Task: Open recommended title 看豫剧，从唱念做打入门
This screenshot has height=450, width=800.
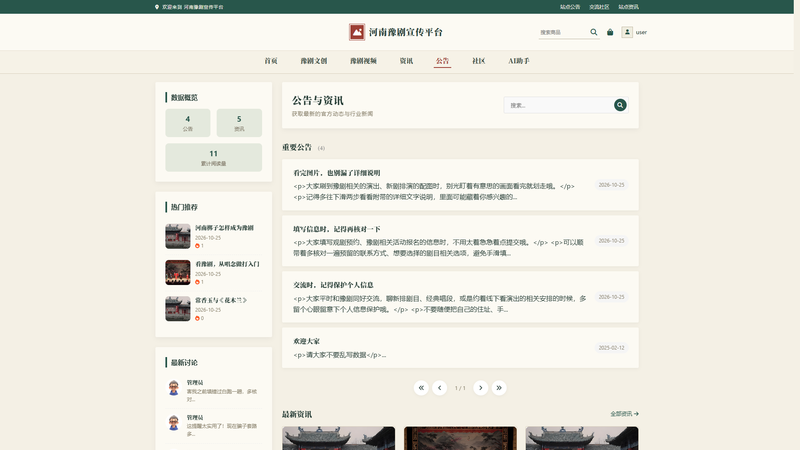Action: click(228, 264)
